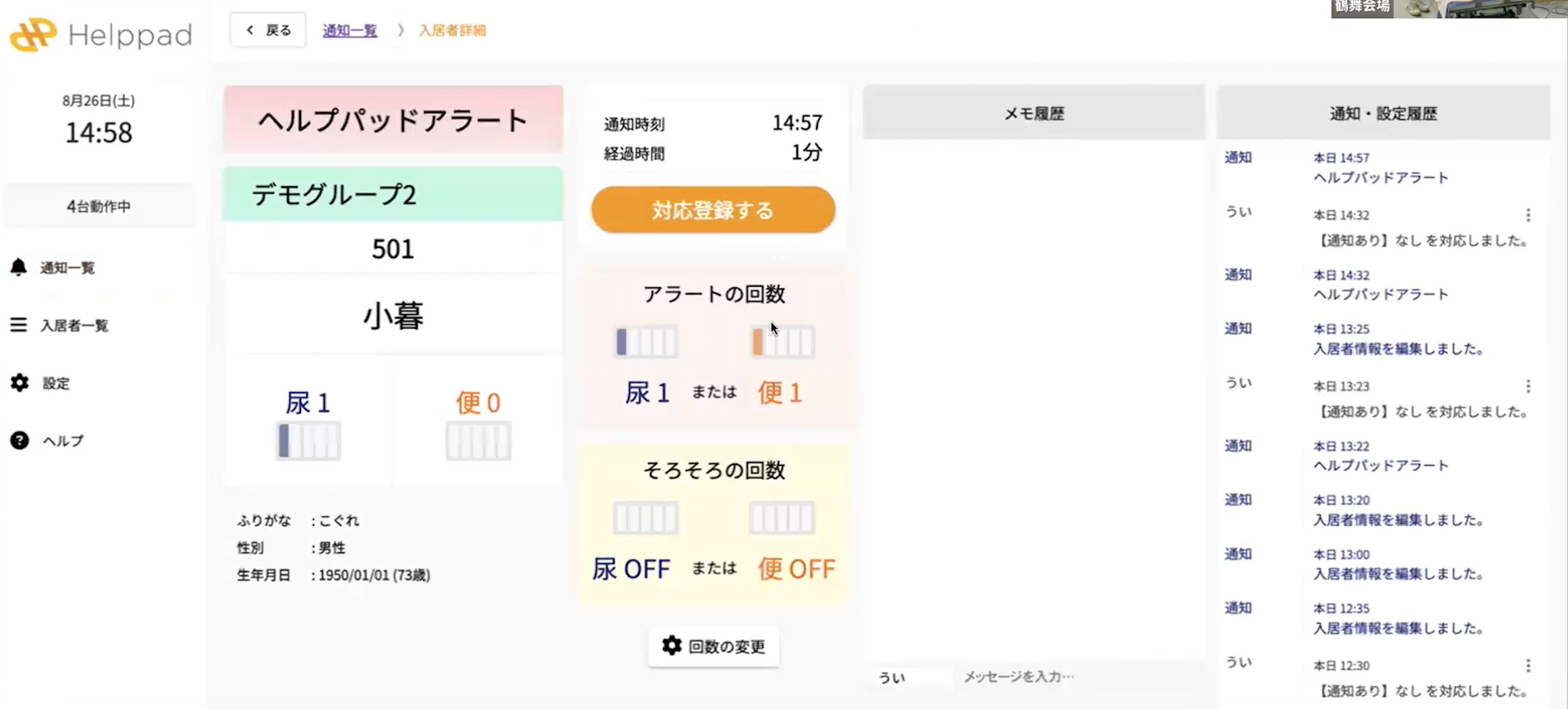
Task: Click the Helppad logo
Action: 101,34
